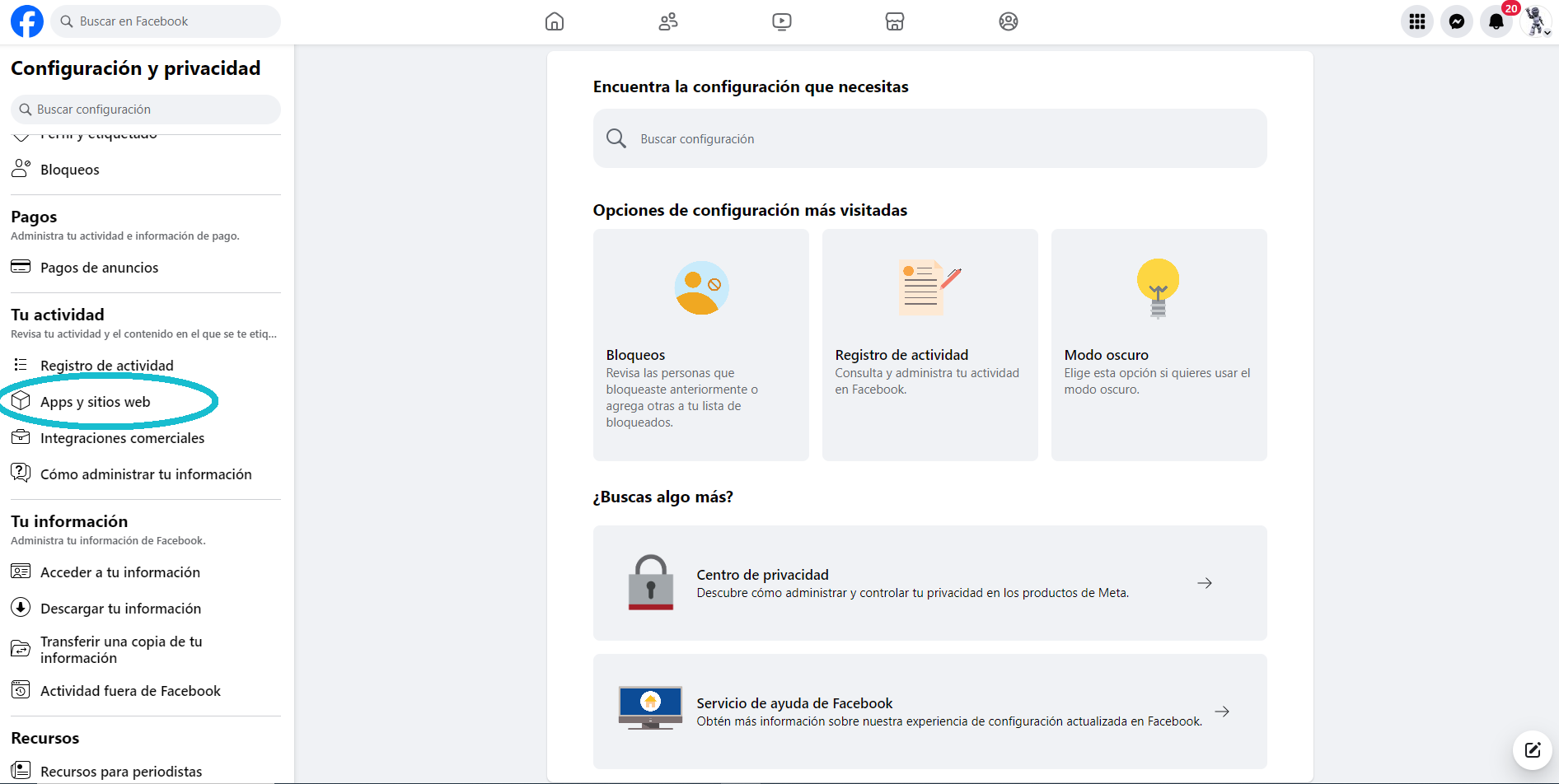
Task: Open Messenger chats icon
Action: 1457,21
